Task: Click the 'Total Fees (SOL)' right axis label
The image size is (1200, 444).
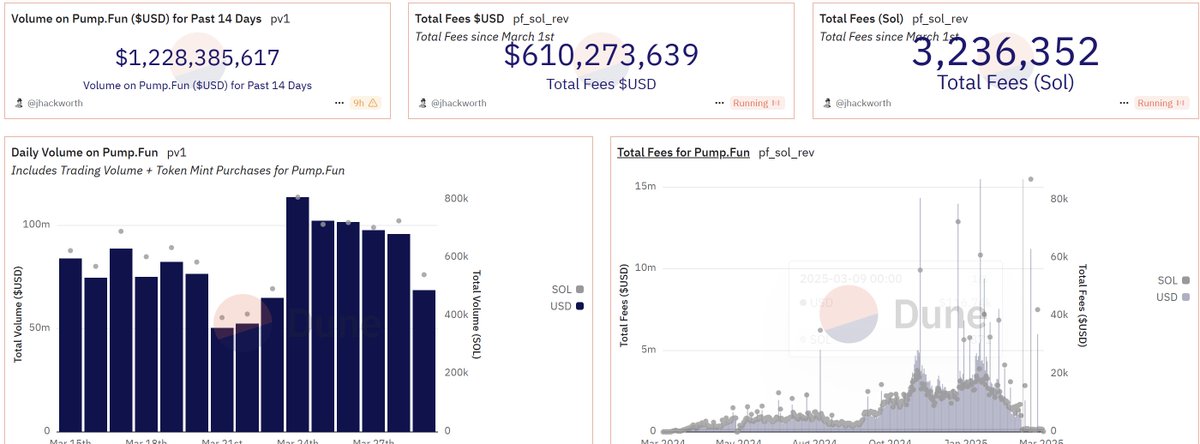Action: pos(1081,306)
